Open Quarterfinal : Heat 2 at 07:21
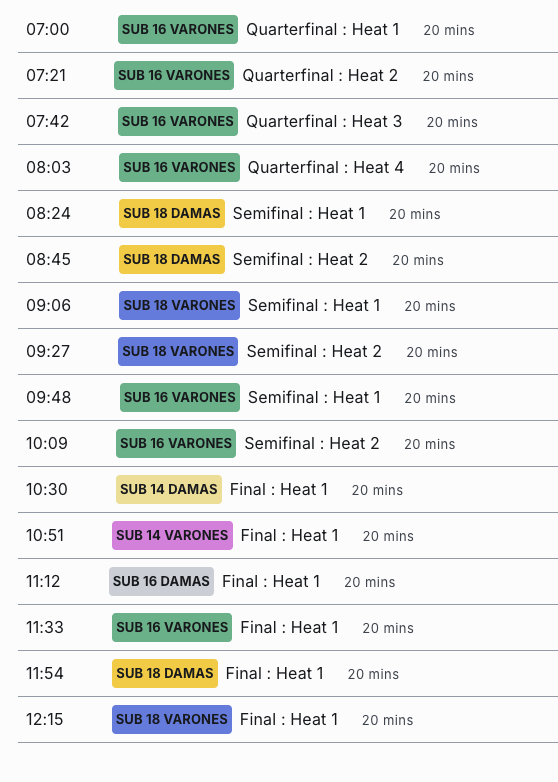Screen dimensions: 558x782 point(320,75)
